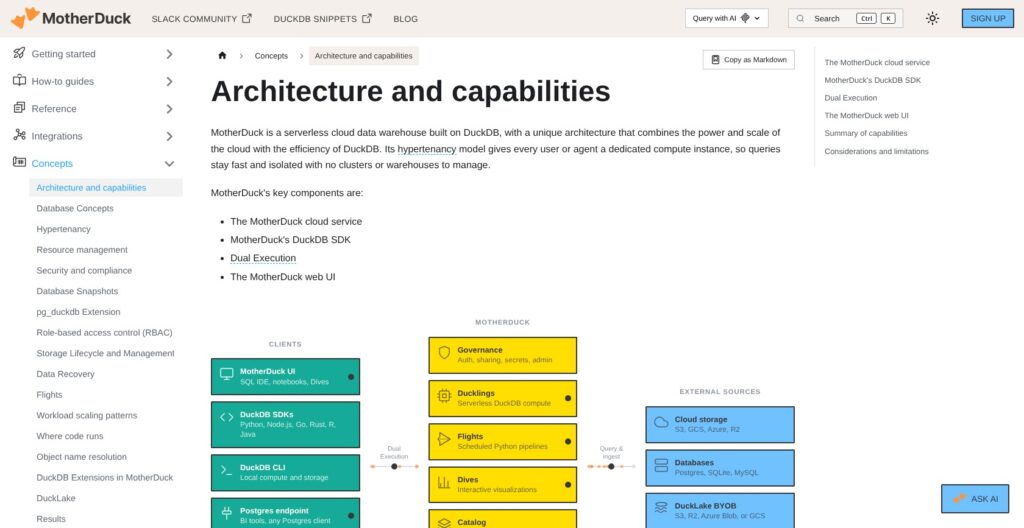This screenshot has width=1024, height=528.
Task: Expand the Getting started section chevron
Action: [169, 54]
